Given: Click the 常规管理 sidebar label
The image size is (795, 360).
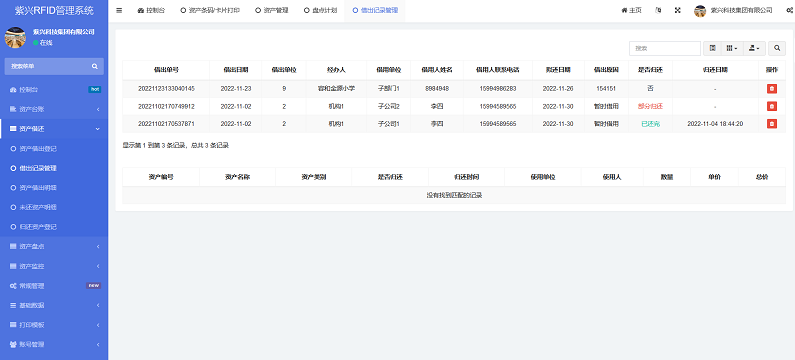Looking at the screenshot, I should point(32,286).
